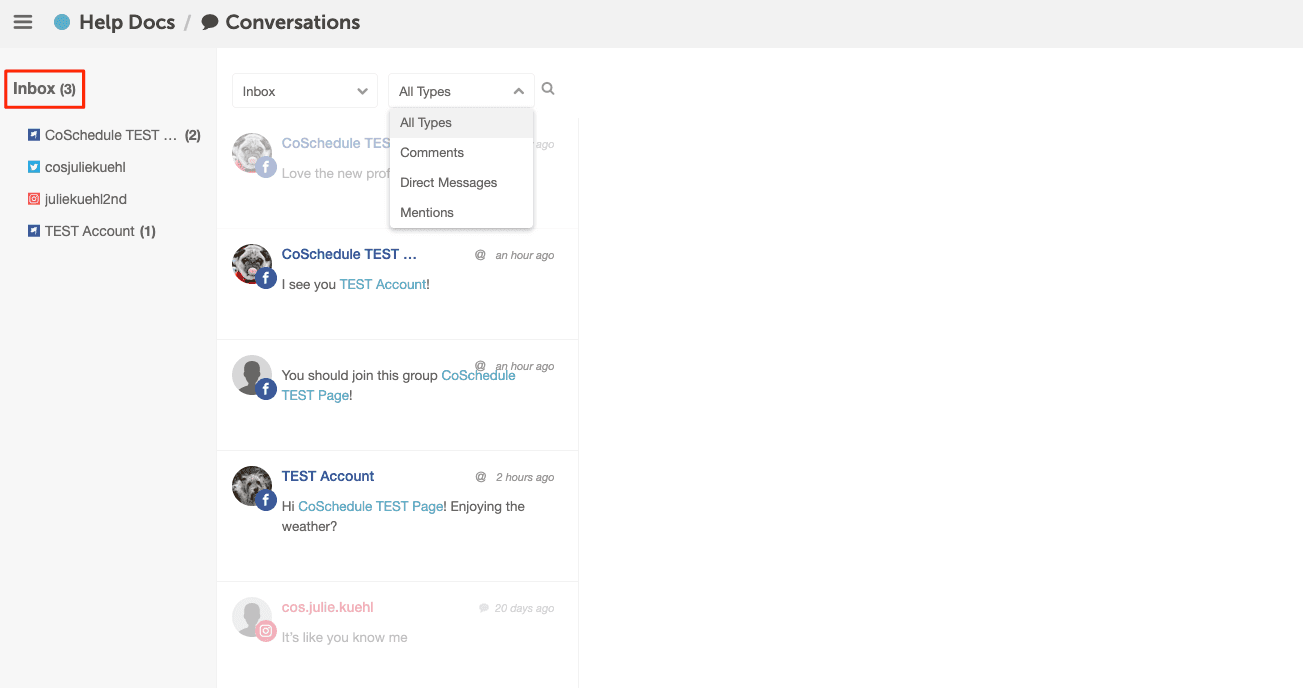Choose Mentions from the type filter menu
Viewport: 1303px width, 688px height.
[x=461, y=213]
